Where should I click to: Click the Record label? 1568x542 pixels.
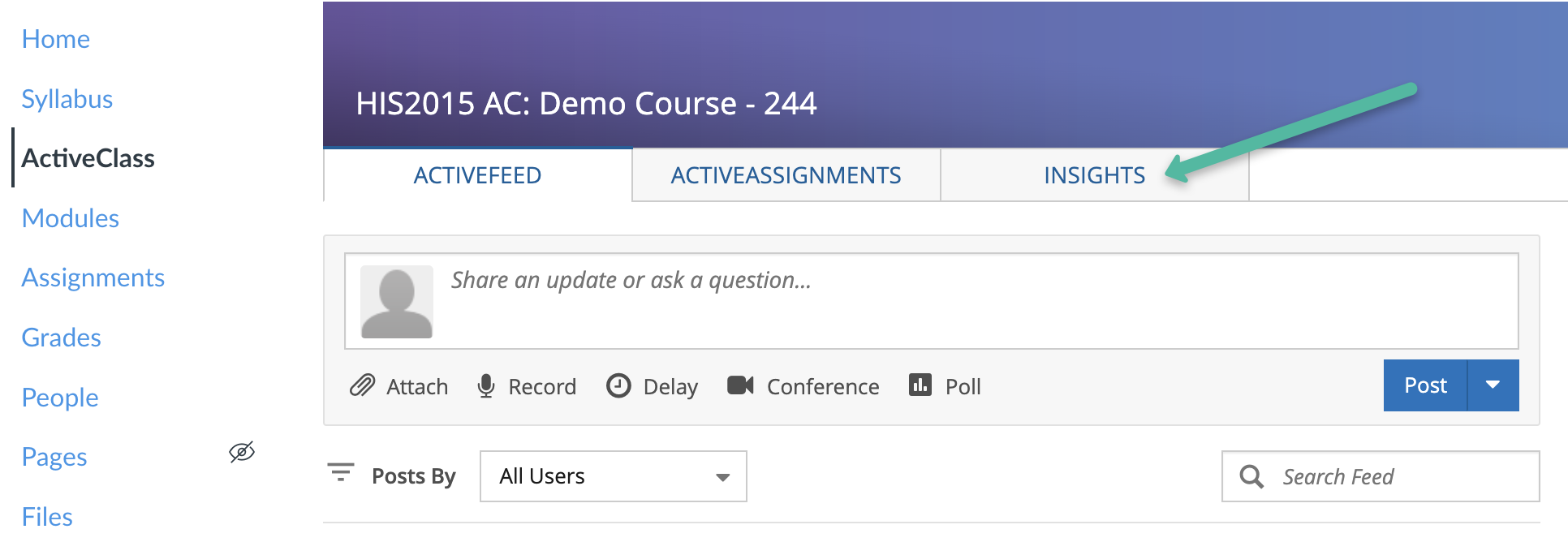pos(542,387)
